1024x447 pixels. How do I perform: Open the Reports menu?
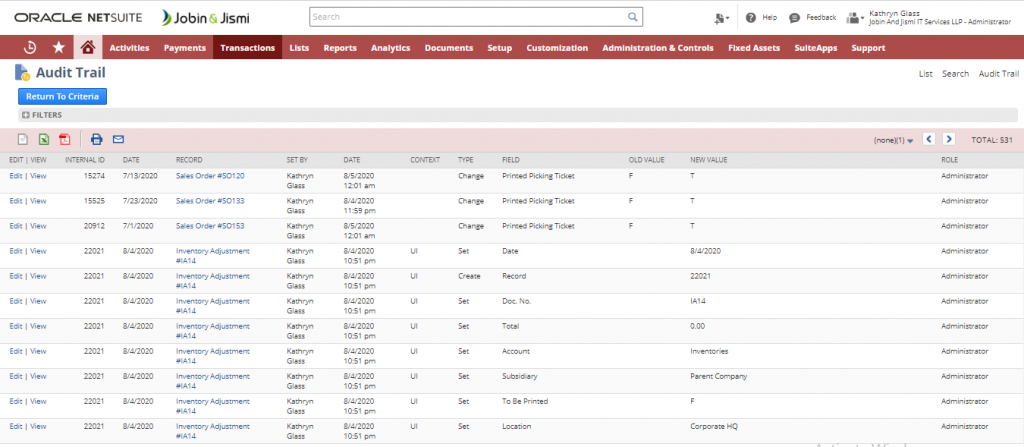[340, 47]
